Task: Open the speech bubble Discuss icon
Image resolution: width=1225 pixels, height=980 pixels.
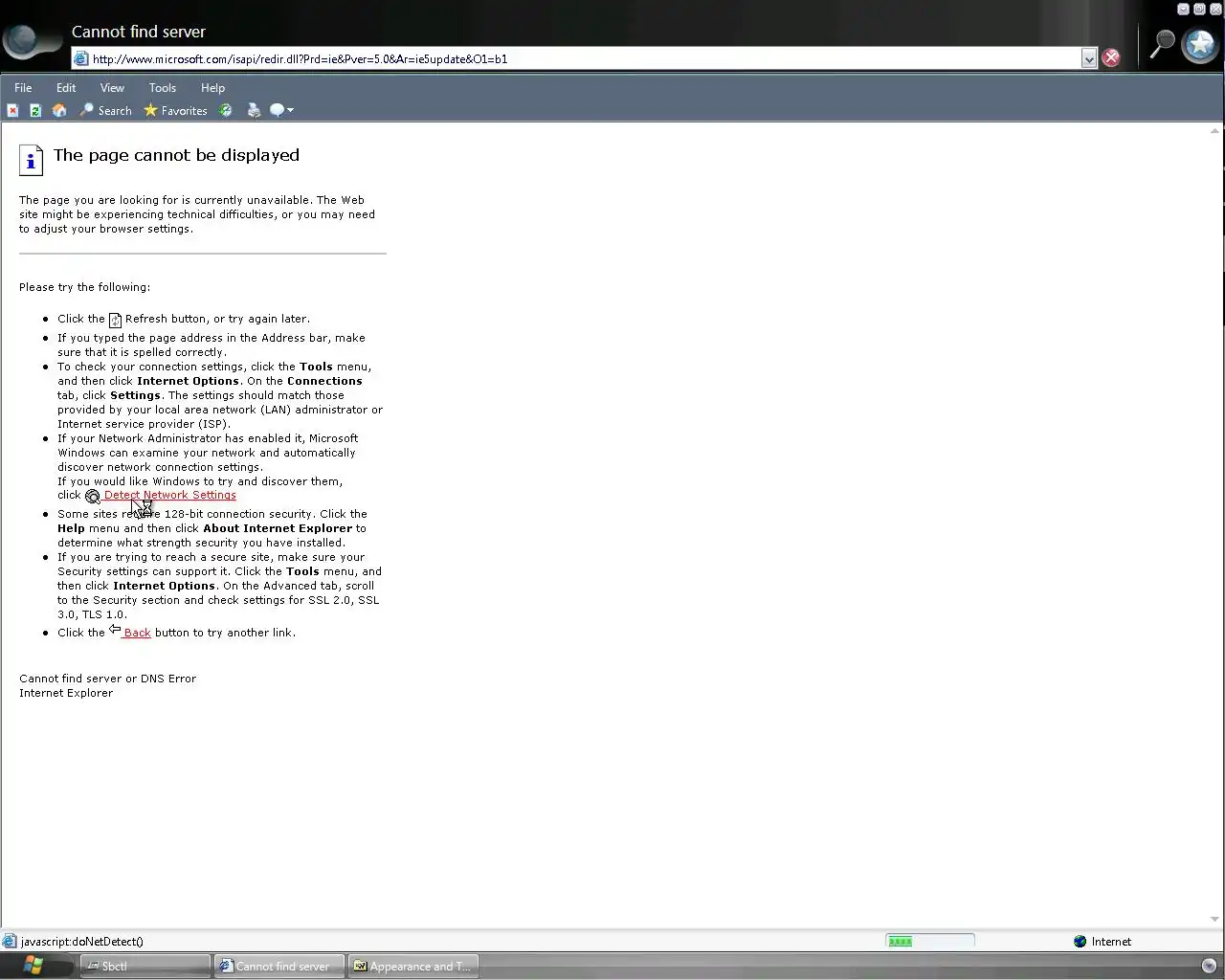Action: pyautogui.click(x=277, y=111)
